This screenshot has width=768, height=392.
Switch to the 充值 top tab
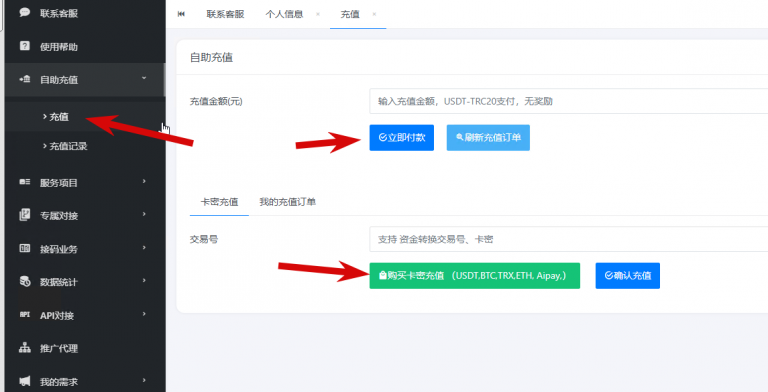[x=350, y=14]
